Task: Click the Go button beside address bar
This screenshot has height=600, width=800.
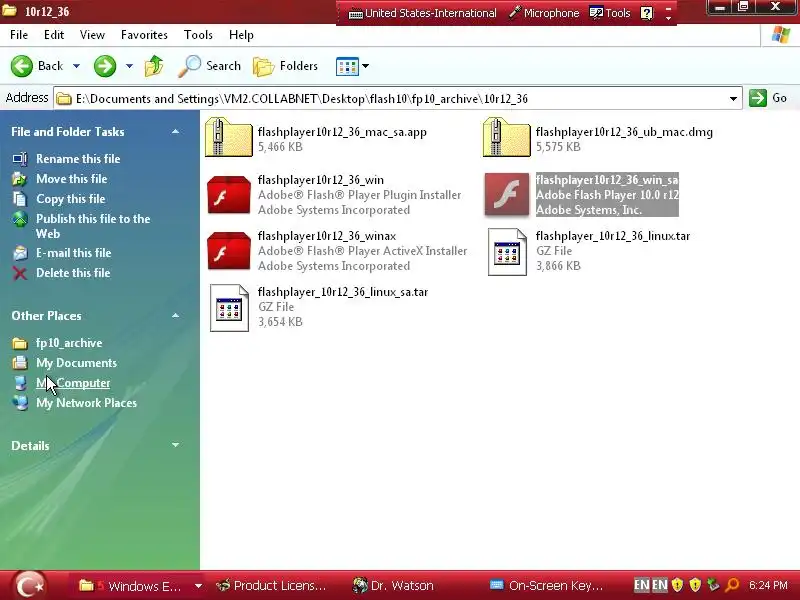Action: click(x=769, y=98)
